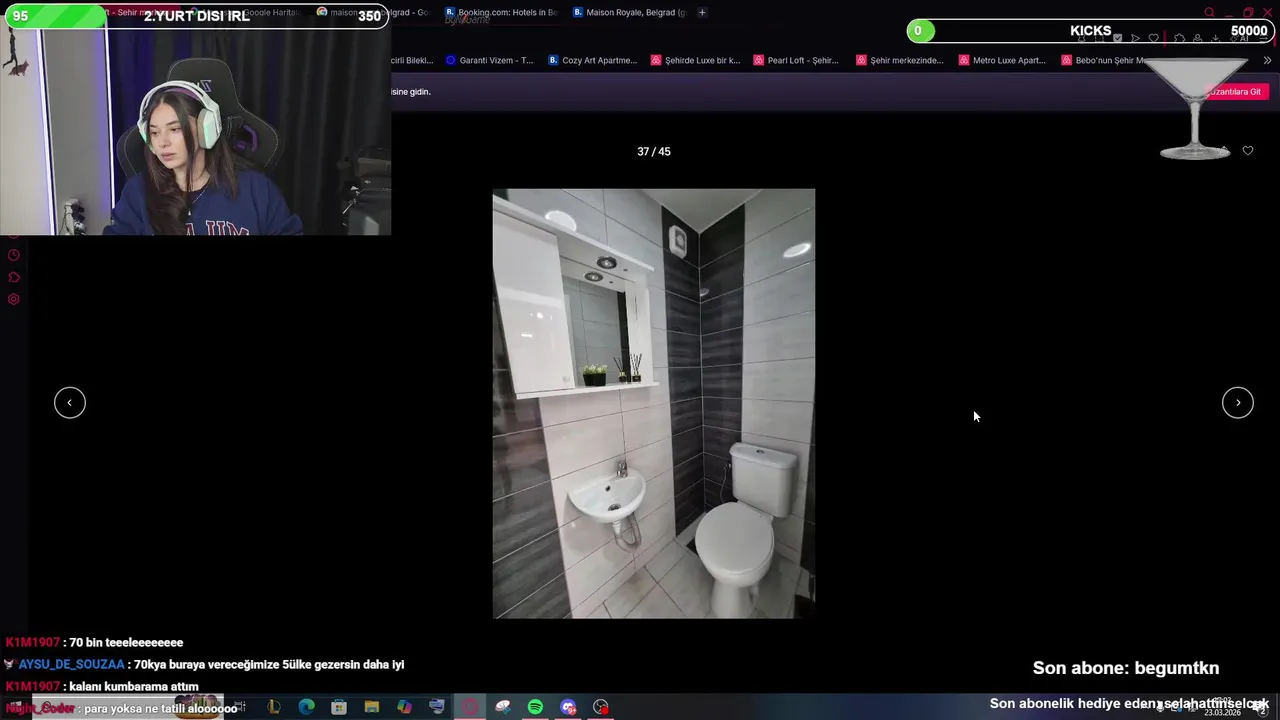Open the Garanti Vizem bookmark
The image size is (1280, 720).
pos(490,60)
